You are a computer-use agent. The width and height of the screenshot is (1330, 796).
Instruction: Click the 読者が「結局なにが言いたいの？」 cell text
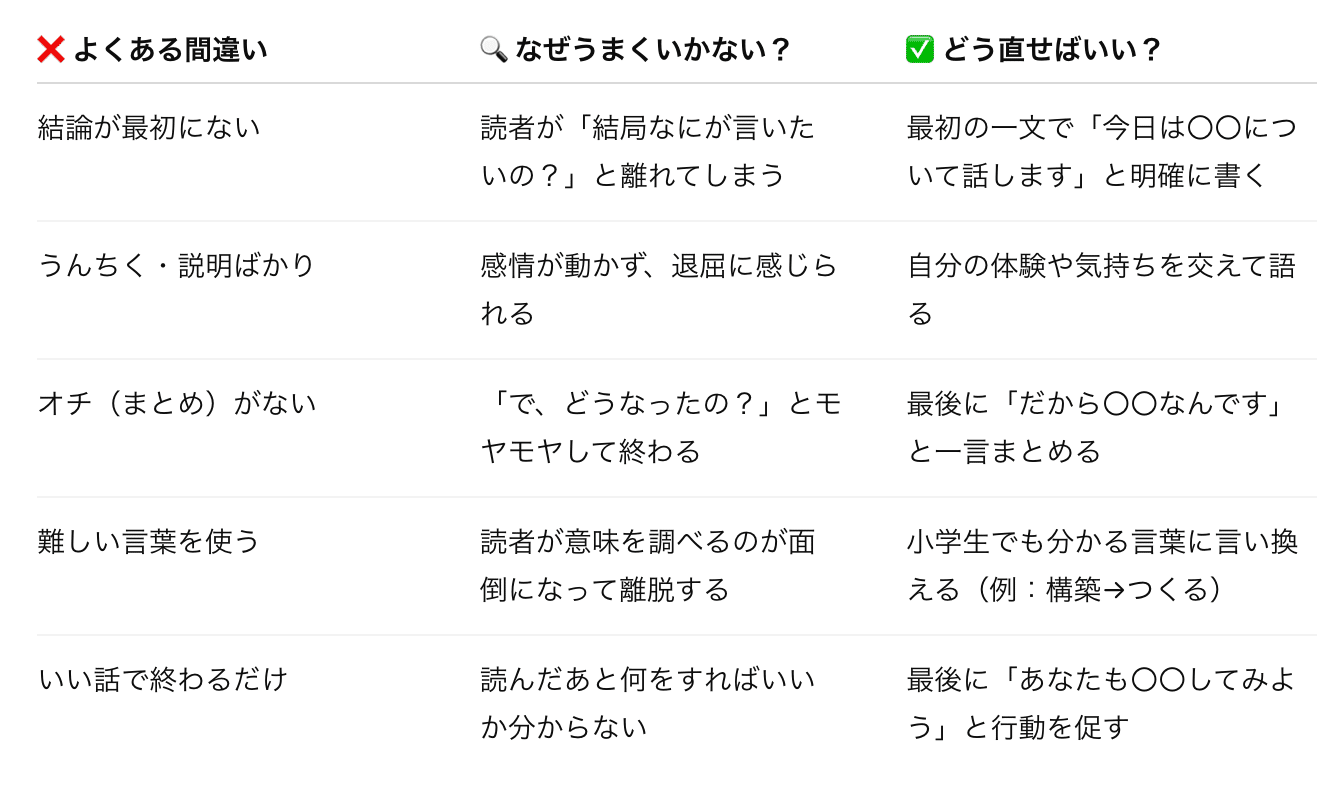[x=647, y=152]
